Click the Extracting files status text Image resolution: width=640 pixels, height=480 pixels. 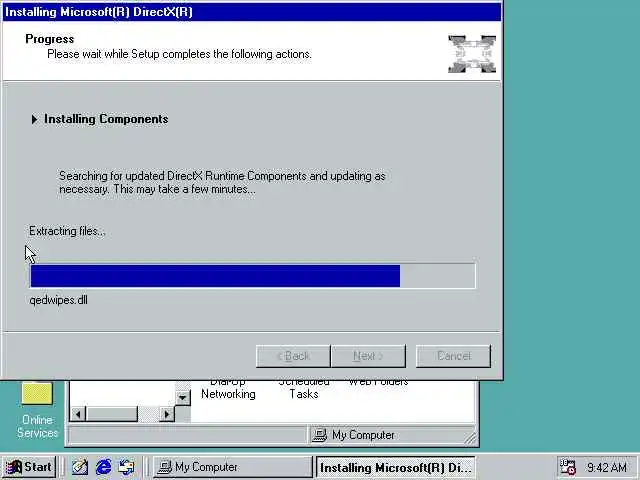67,231
